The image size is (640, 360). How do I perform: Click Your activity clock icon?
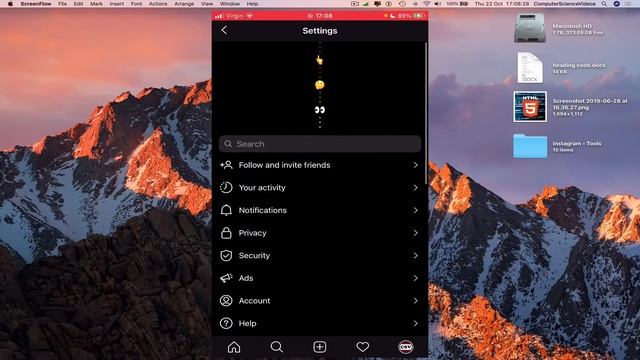pyautogui.click(x=226, y=187)
